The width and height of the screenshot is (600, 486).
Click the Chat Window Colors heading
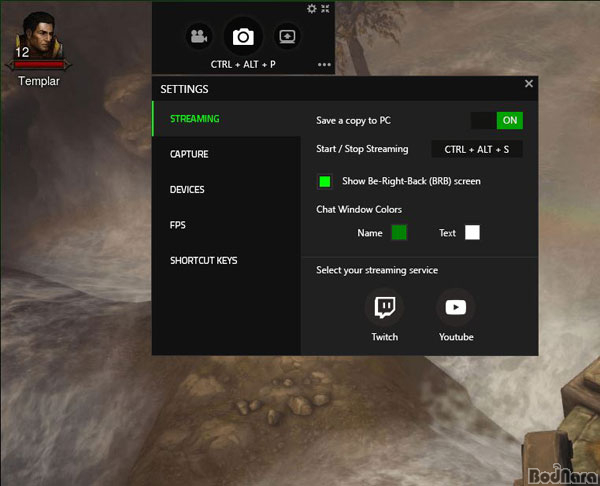359,210
